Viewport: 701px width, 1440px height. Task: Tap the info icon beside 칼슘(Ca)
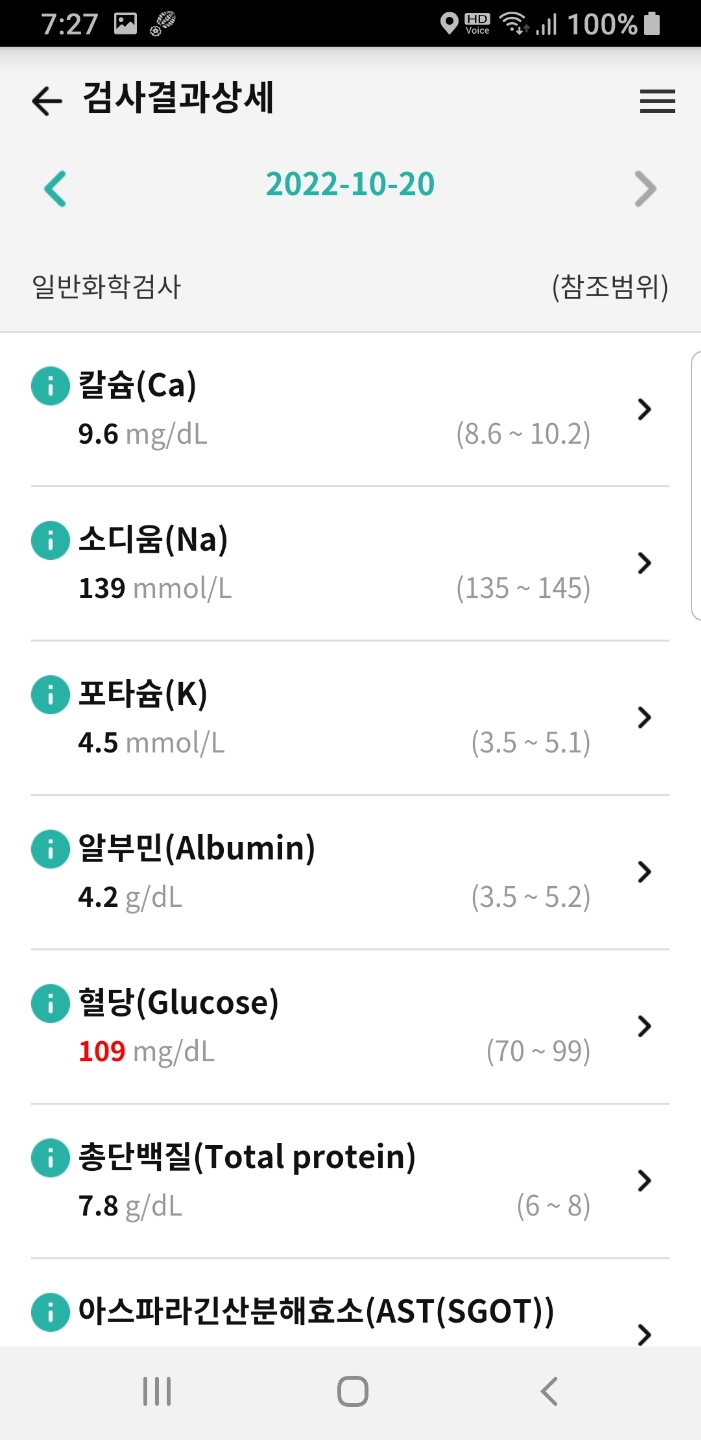(49, 386)
